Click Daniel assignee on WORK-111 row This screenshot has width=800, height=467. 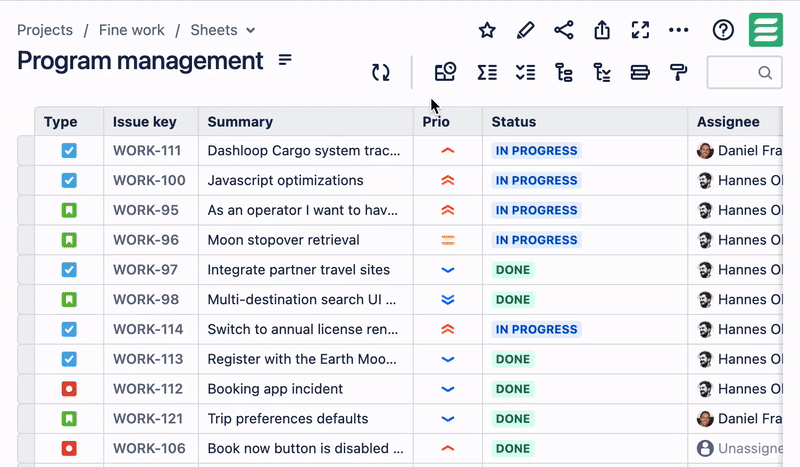tap(739, 151)
